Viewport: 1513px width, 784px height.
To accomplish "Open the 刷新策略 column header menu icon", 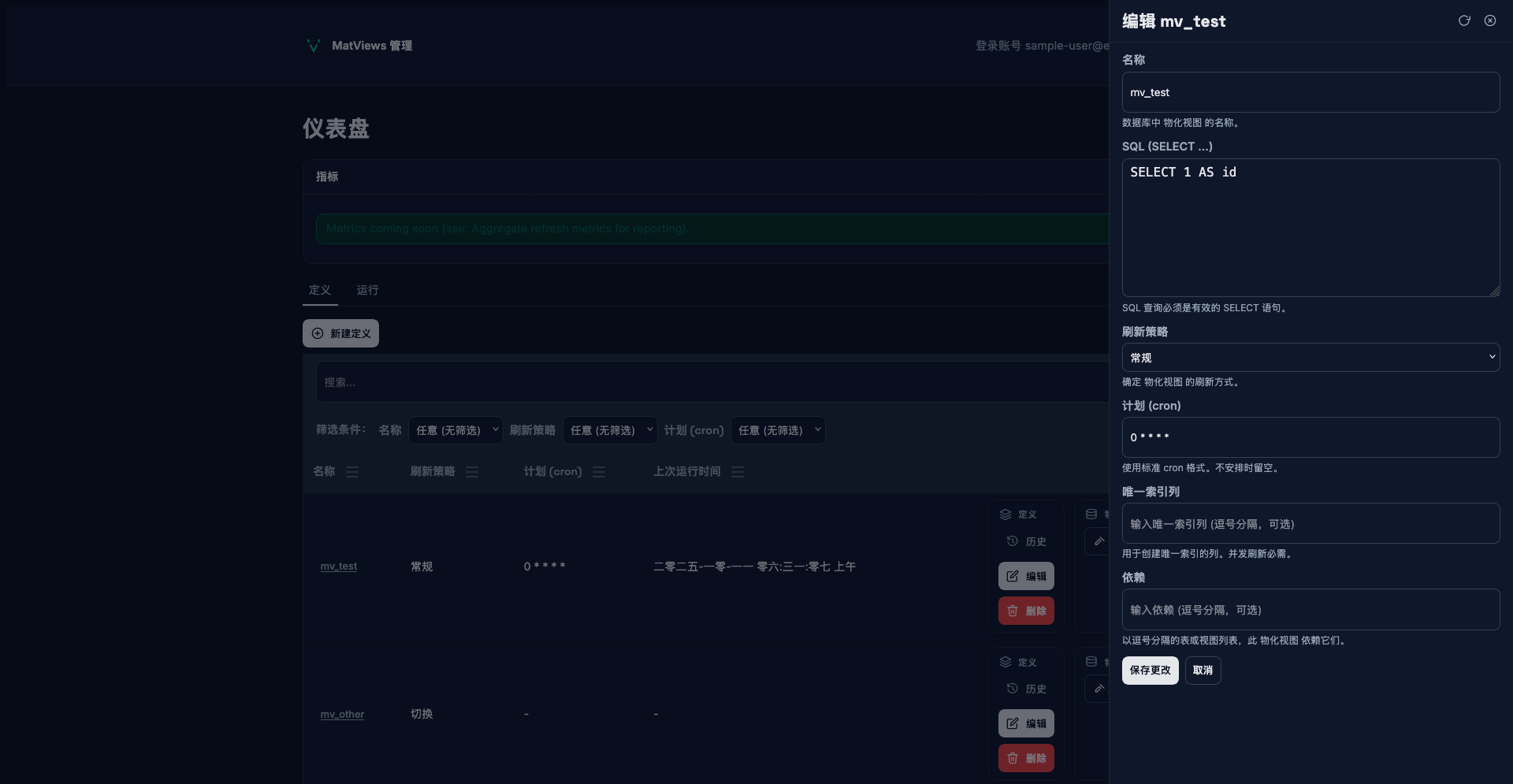I will click(472, 471).
